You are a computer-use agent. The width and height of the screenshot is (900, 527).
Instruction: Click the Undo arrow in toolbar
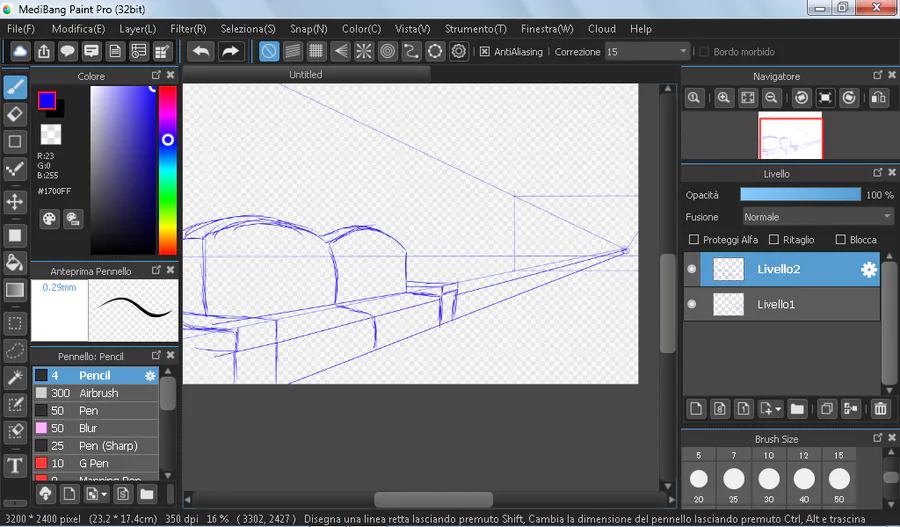tap(201, 52)
